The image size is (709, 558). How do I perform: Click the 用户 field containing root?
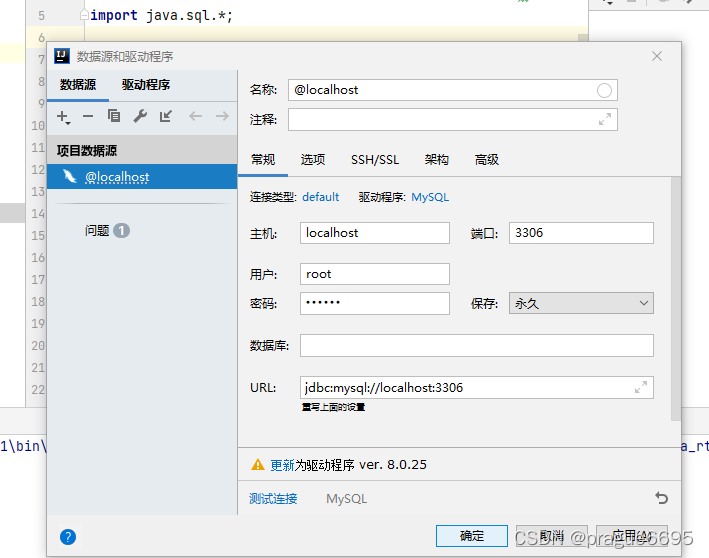point(375,274)
